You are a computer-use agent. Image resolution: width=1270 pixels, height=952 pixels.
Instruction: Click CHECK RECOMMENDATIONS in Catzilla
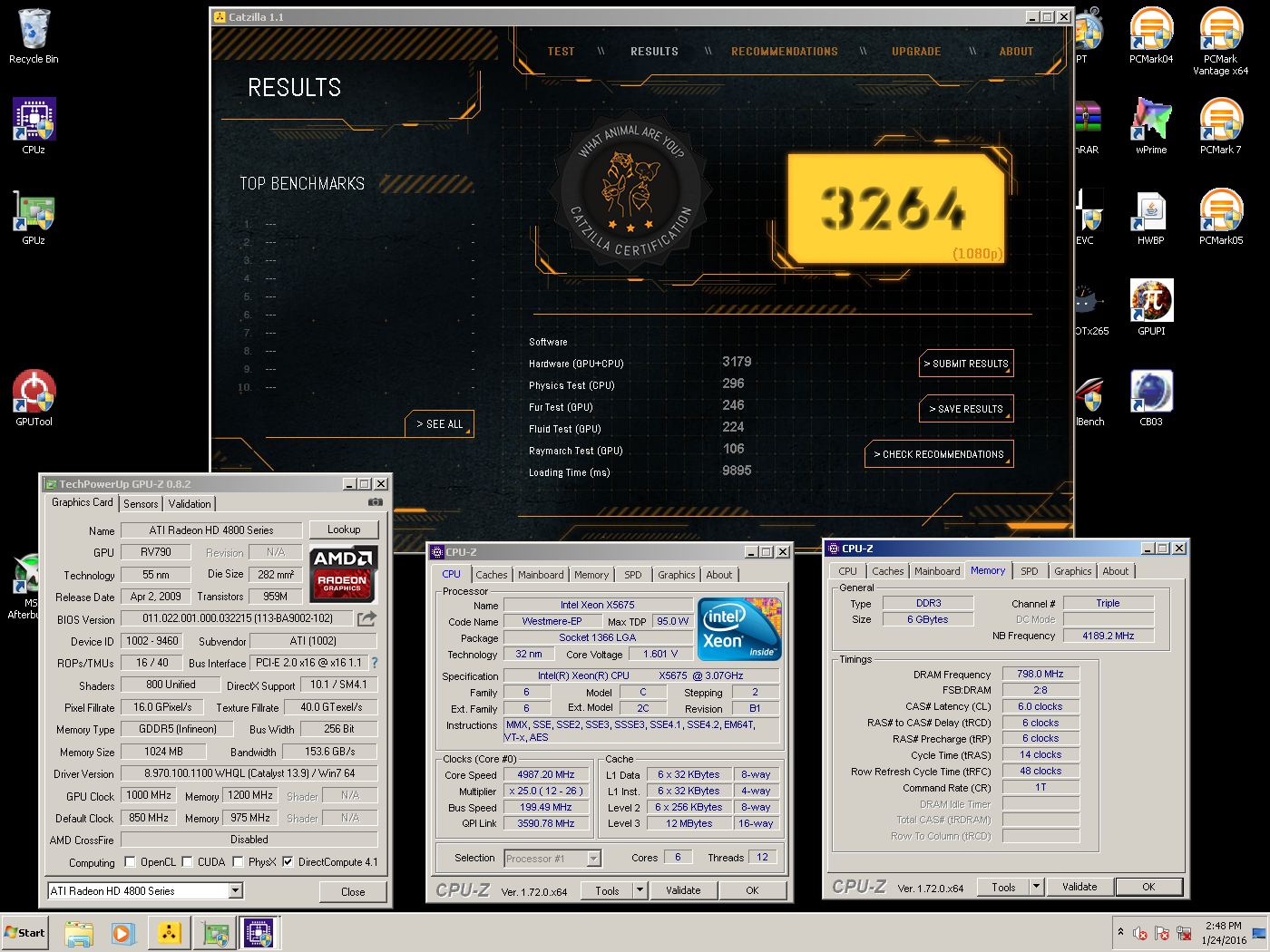pyautogui.click(x=939, y=454)
